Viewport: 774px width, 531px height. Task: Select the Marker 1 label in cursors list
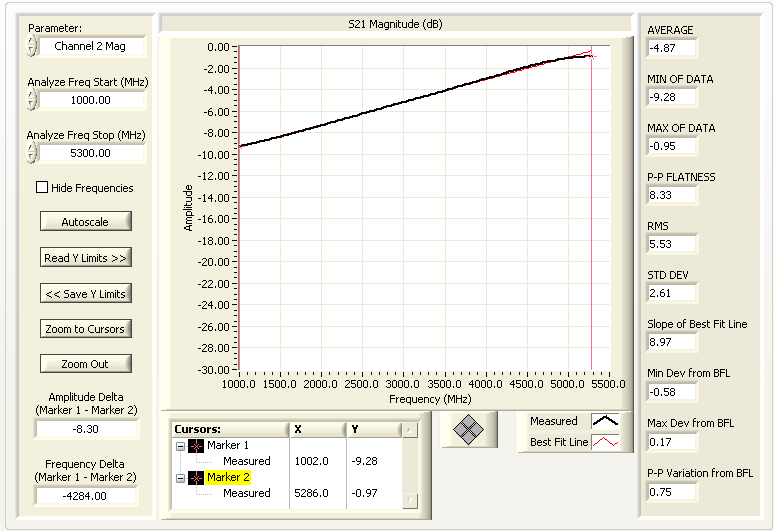[x=228, y=445]
